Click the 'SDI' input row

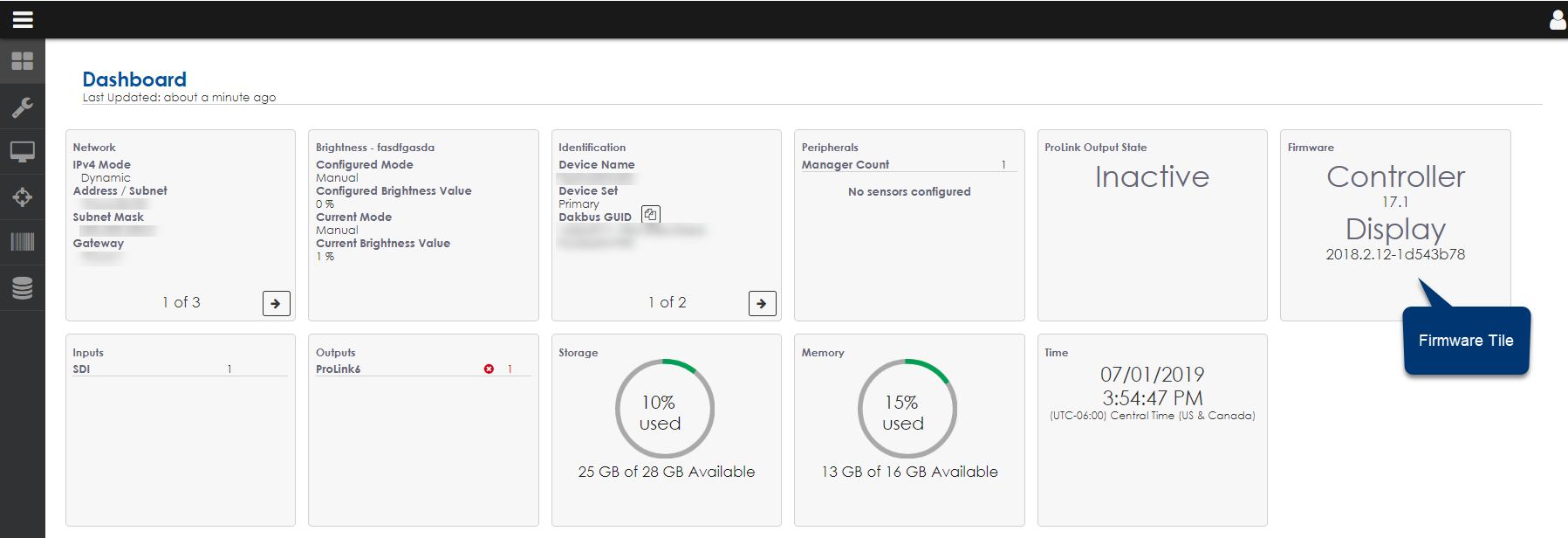click(180, 369)
